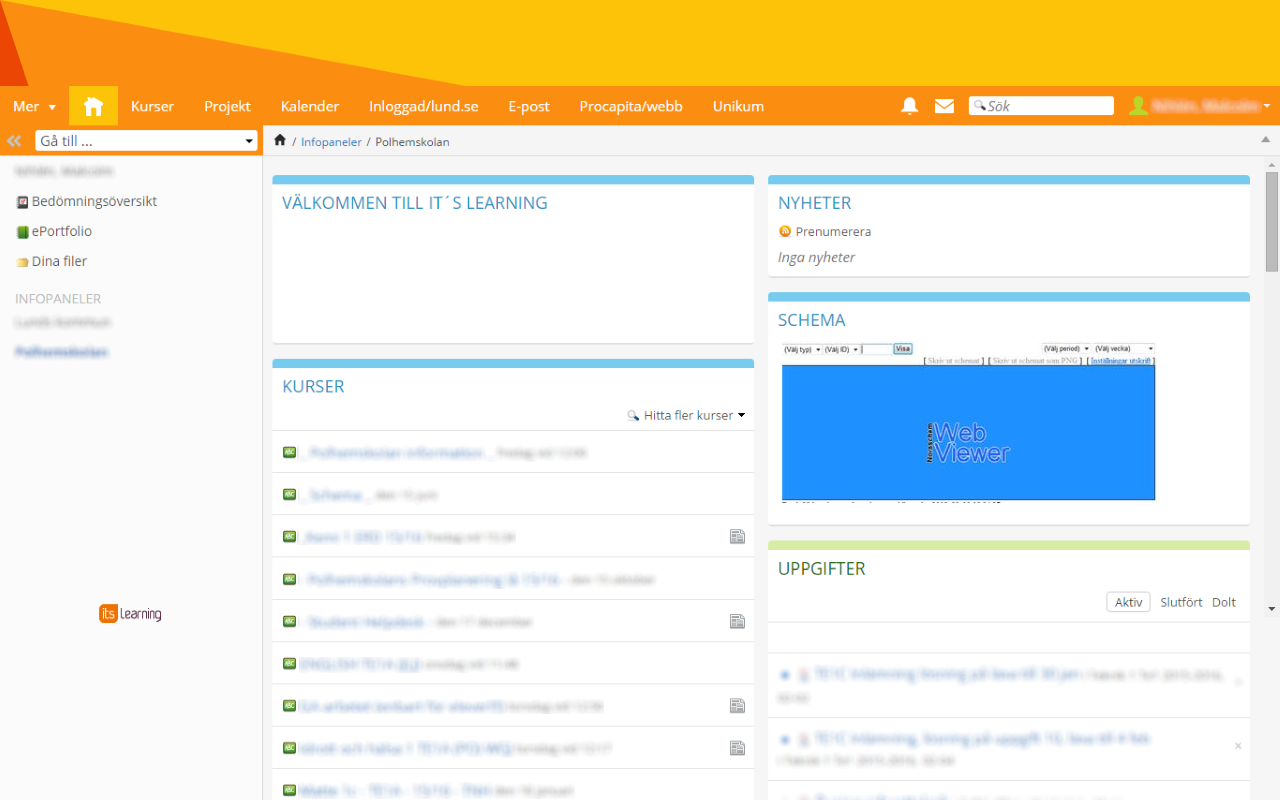Open the (Välj ID) dropdown
This screenshot has height=800, width=1280.
click(842, 349)
